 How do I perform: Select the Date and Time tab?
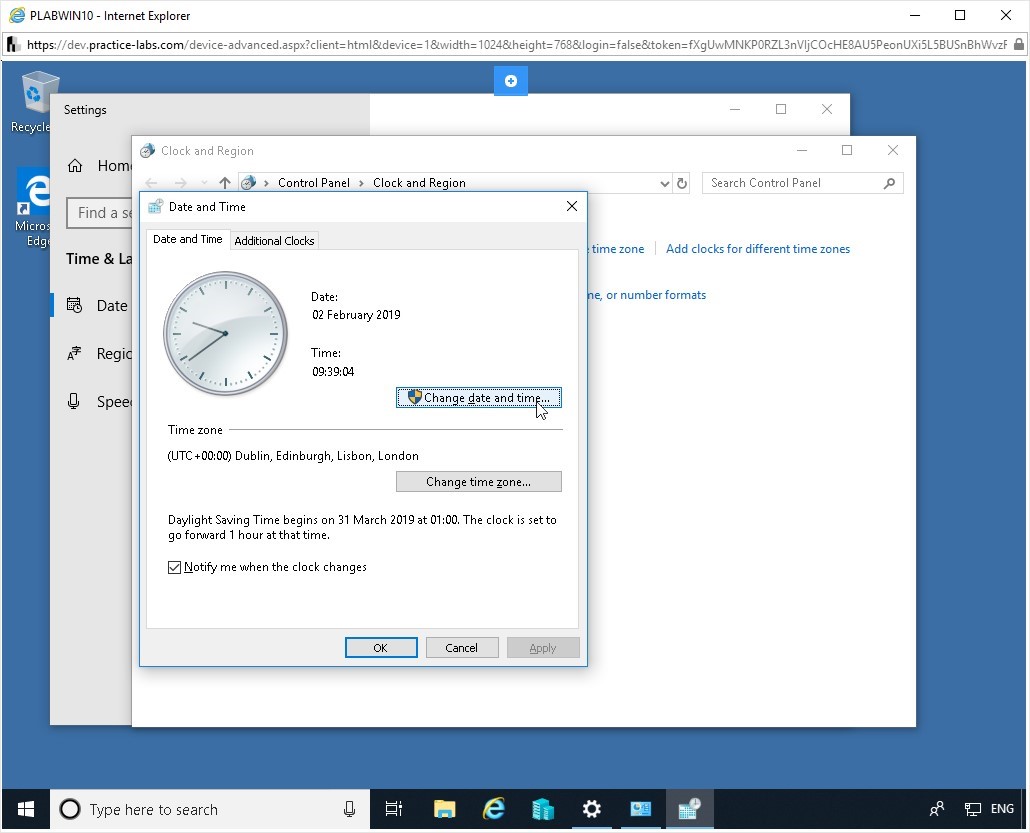click(x=188, y=239)
